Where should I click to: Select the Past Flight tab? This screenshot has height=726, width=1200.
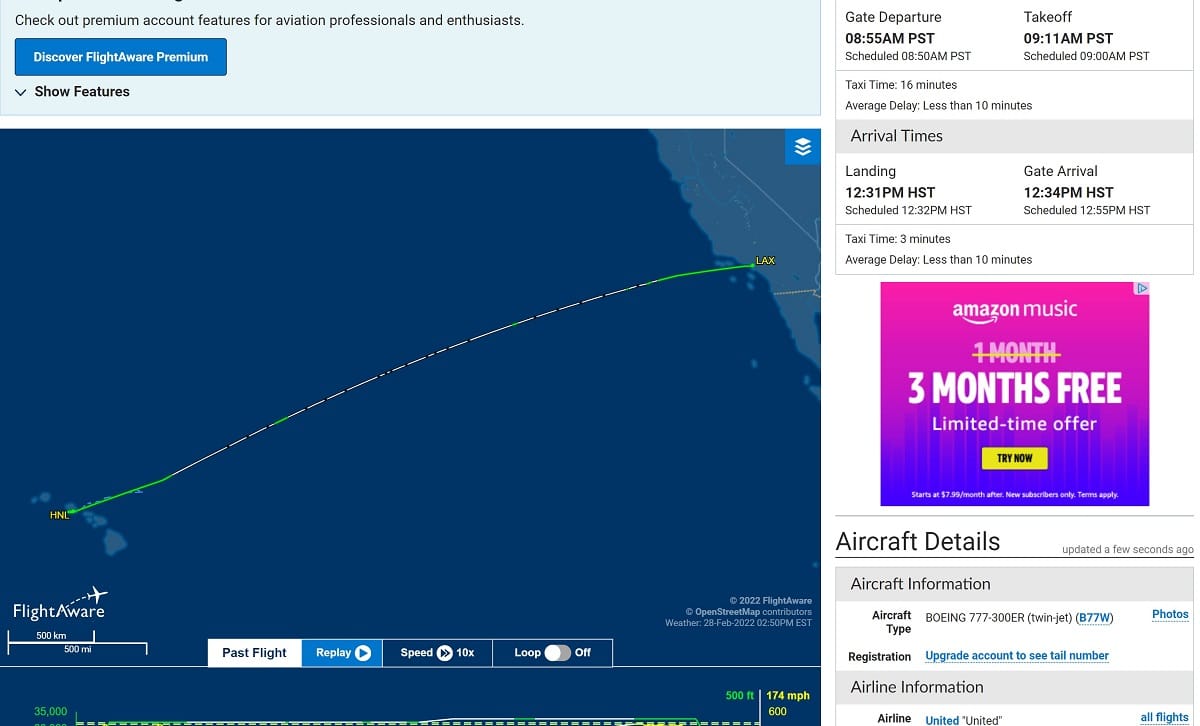pos(254,653)
